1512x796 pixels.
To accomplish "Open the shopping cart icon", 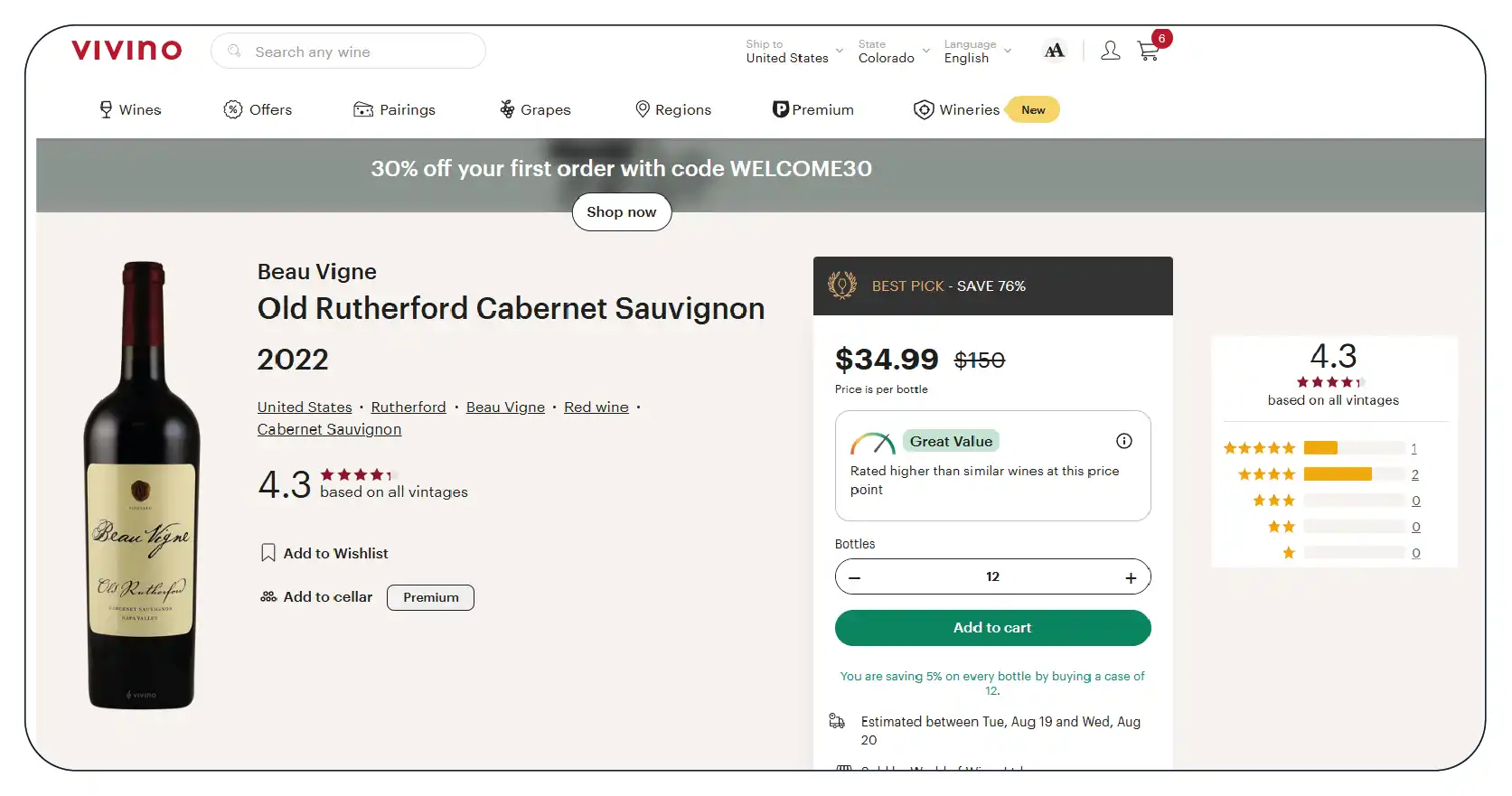I will 1148,52.
